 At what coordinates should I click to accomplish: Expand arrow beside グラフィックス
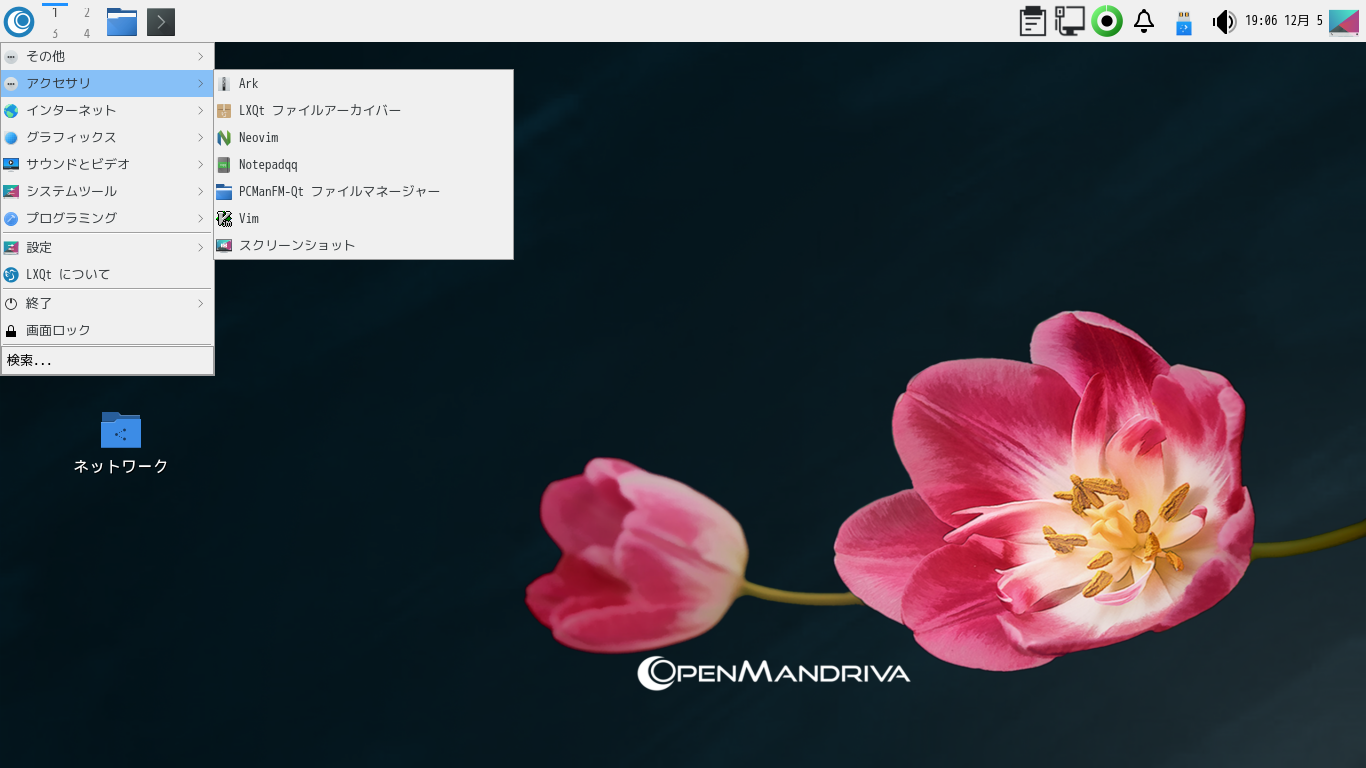201,138
